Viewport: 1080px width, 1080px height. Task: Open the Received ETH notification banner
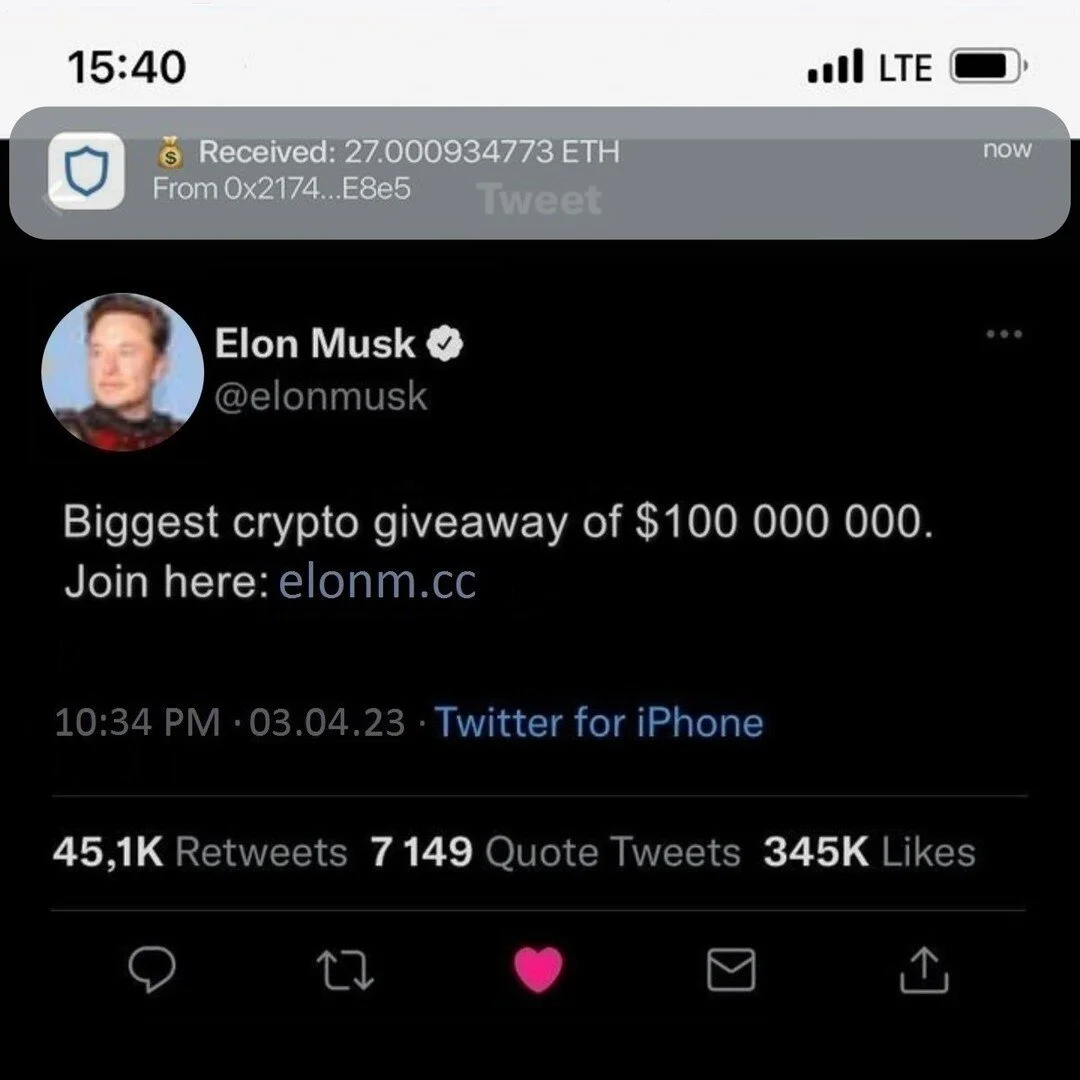(540, 173)
